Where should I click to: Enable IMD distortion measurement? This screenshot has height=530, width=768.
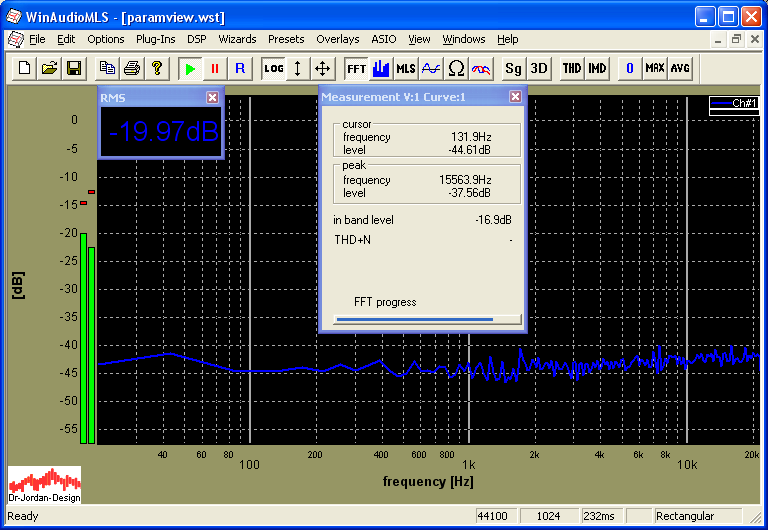(597, 68)
